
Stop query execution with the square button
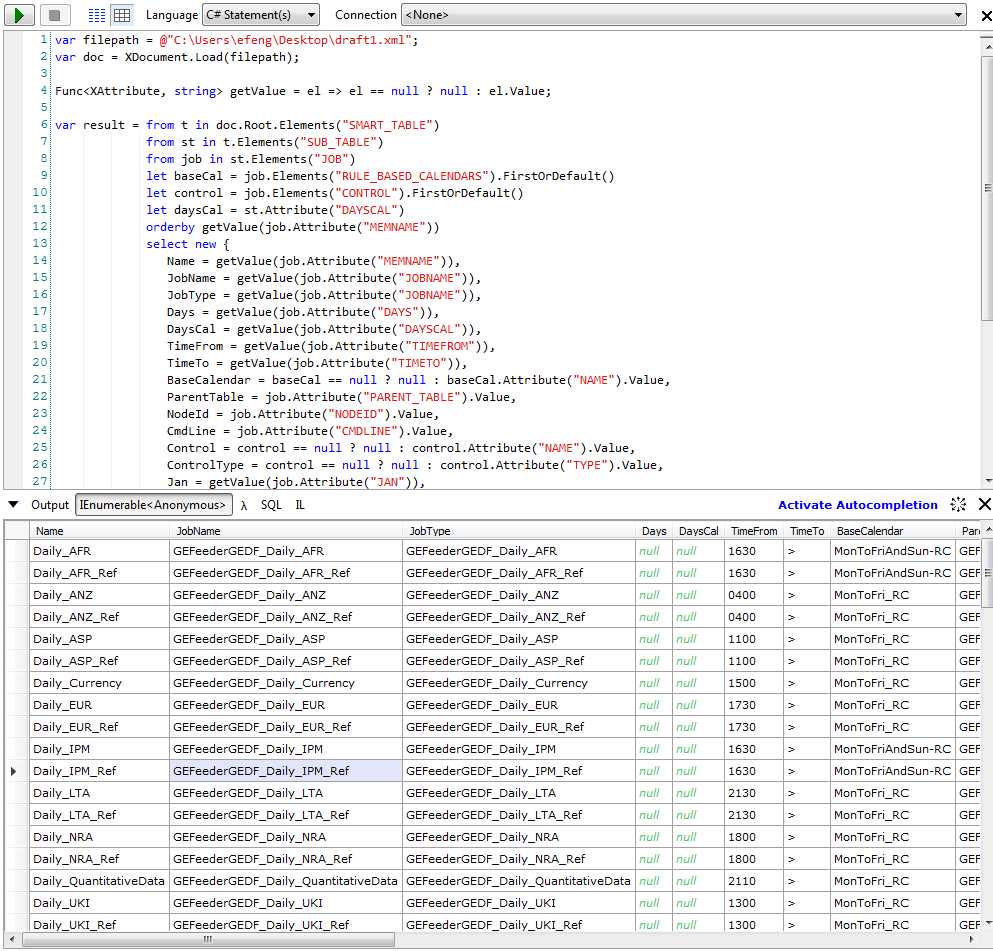[x=54, y=15]
